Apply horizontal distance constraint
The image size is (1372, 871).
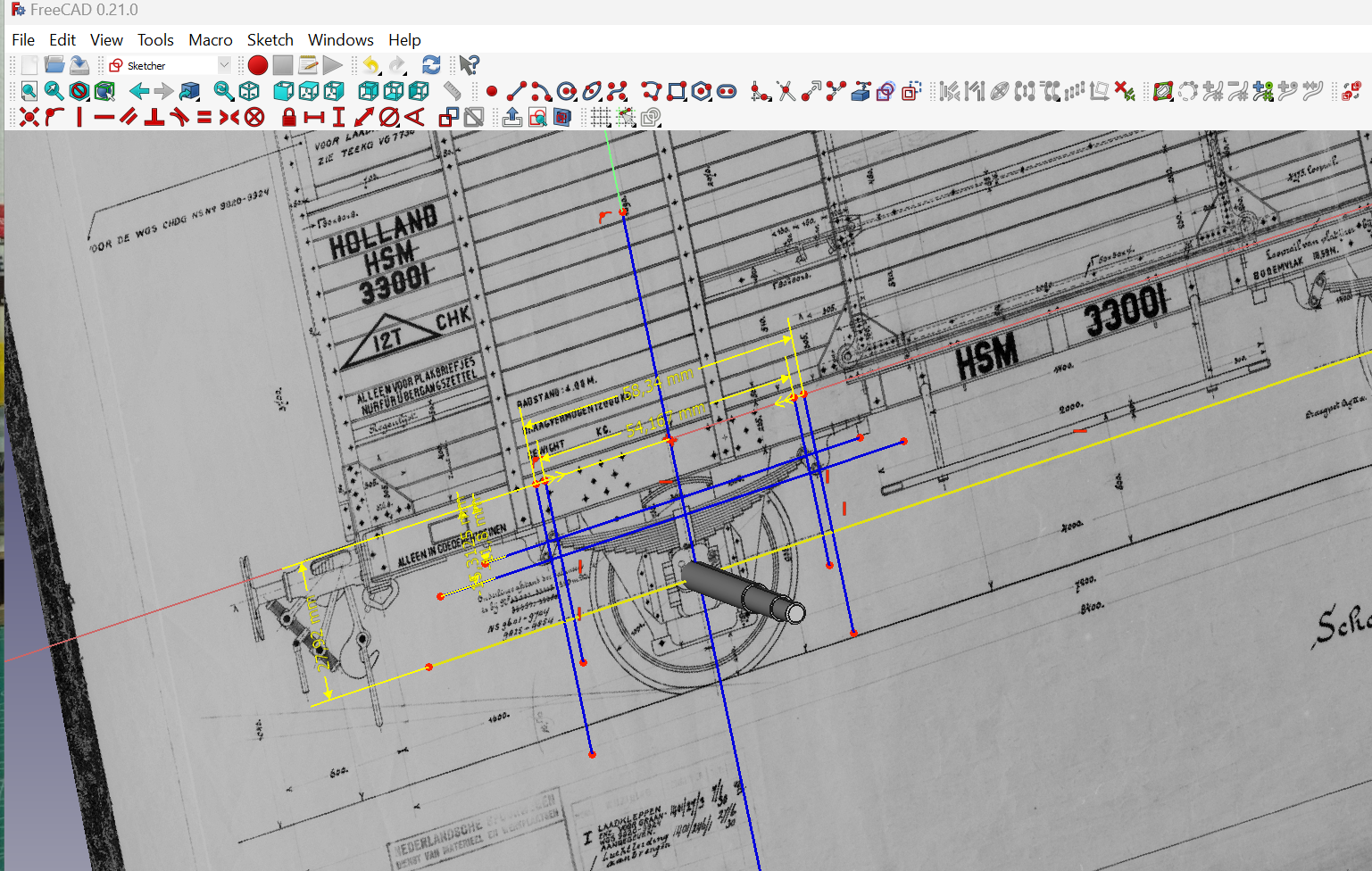(313, 117)
